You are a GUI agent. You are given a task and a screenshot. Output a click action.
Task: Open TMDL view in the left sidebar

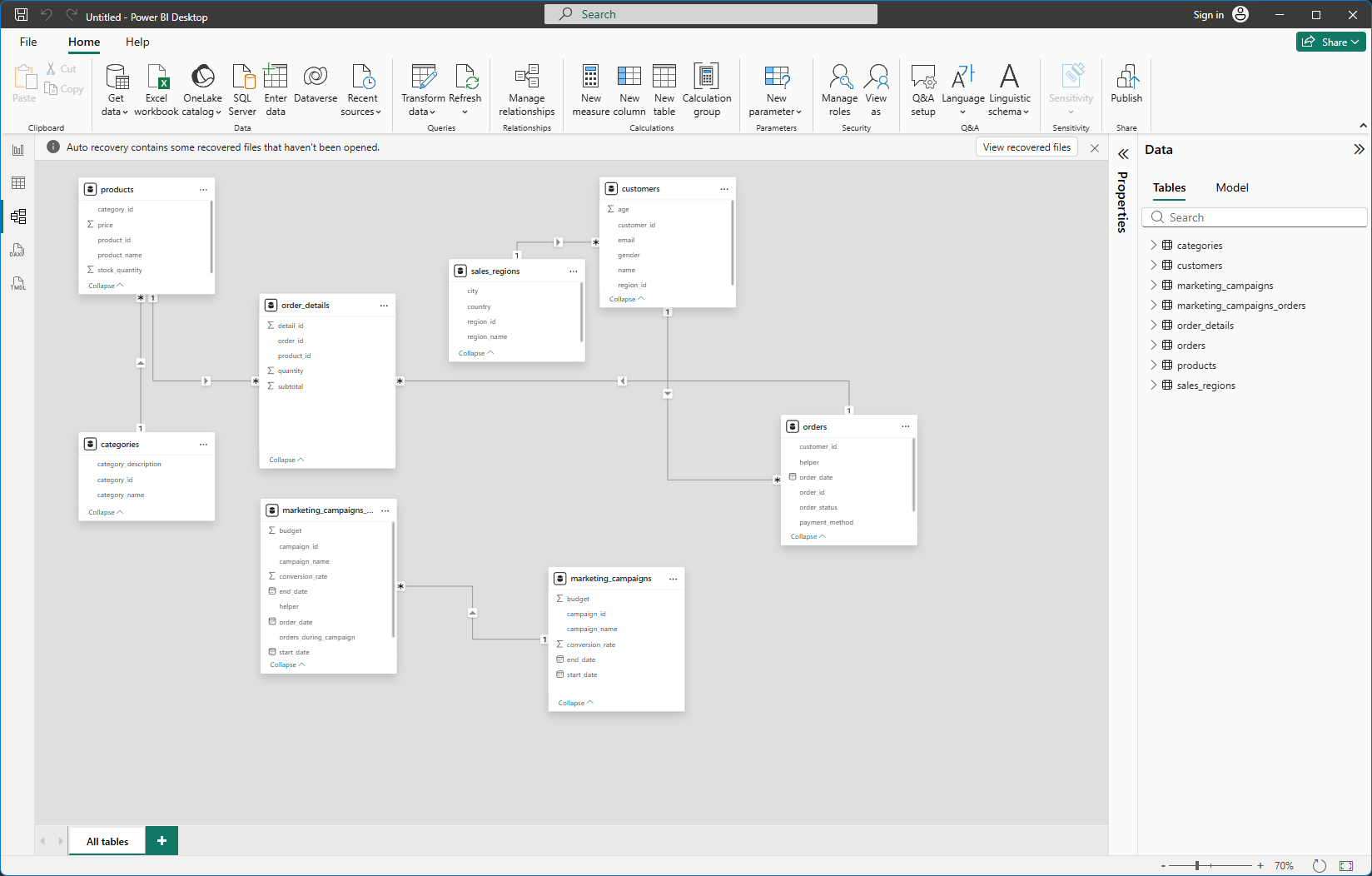coord(18,283)
